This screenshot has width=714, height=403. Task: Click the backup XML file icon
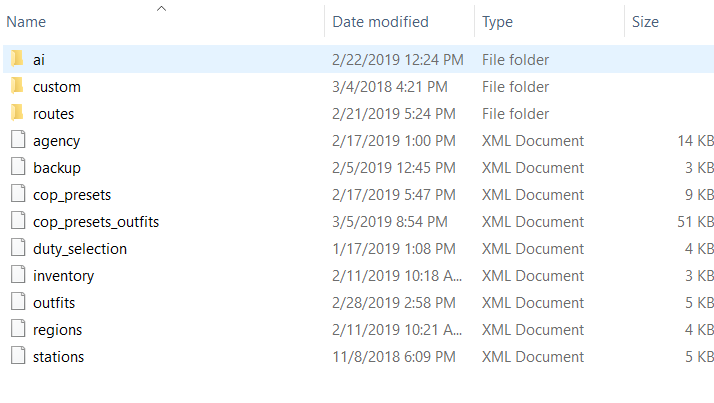pyautogui.click(x=17, y=168)
